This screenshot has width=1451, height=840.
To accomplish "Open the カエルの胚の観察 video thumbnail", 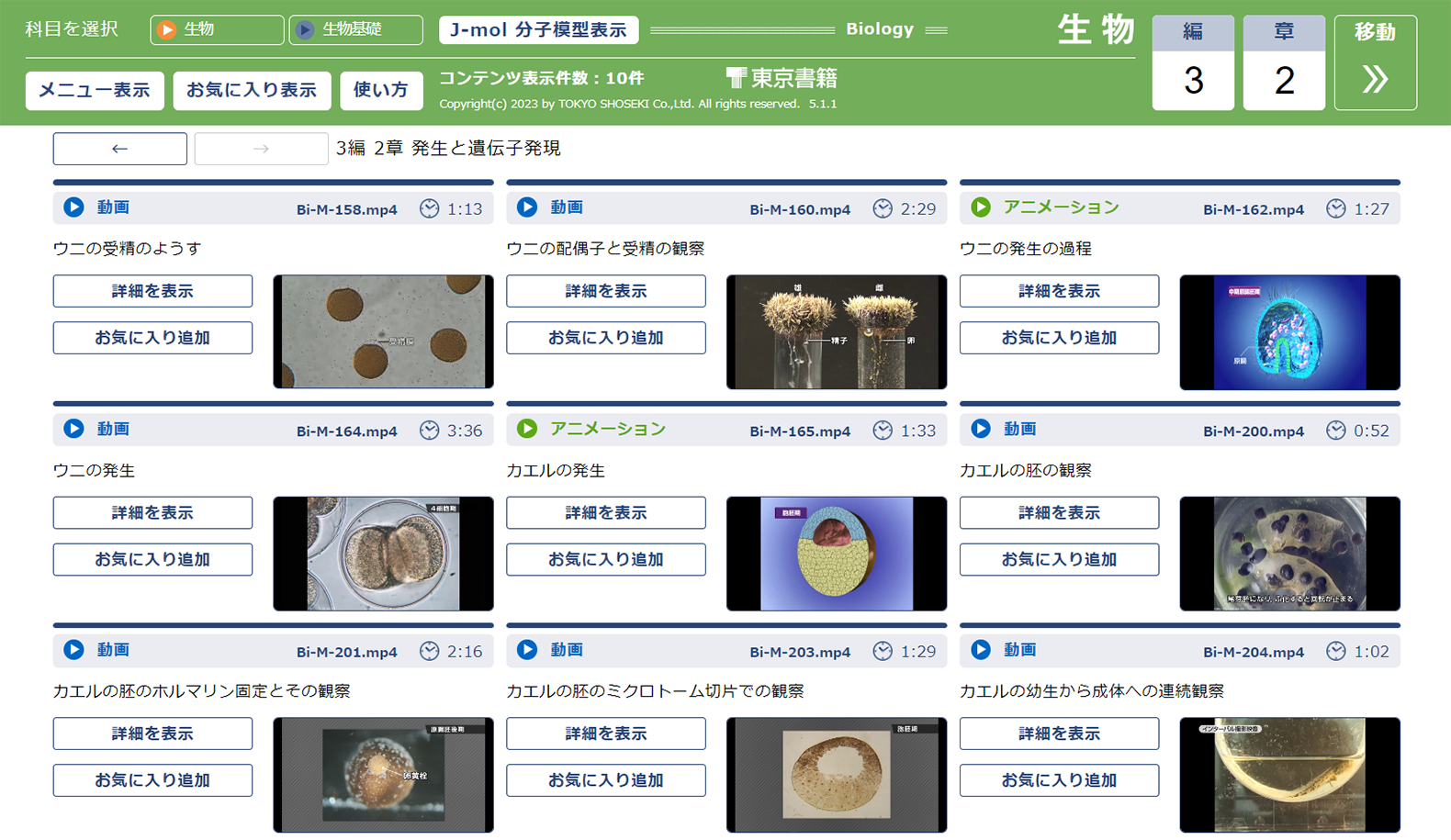I will coord(1289,554).
